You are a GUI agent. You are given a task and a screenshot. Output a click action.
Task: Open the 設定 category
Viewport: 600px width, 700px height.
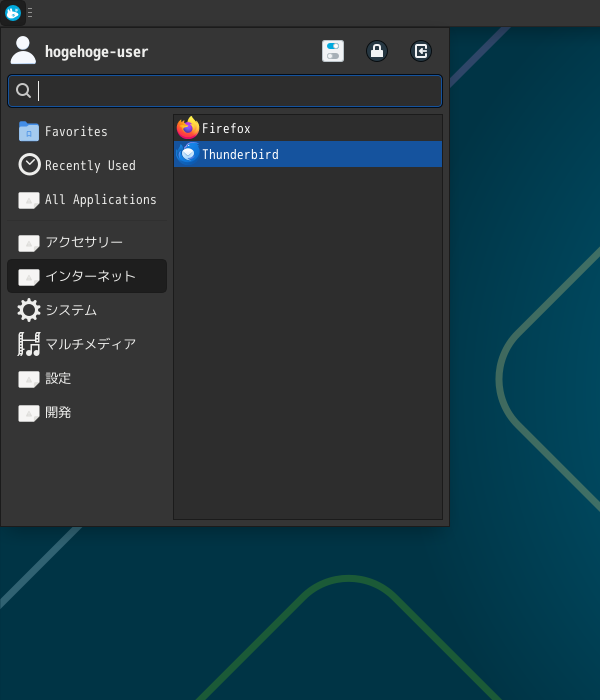pyautogui.click(x=87, y=379)
